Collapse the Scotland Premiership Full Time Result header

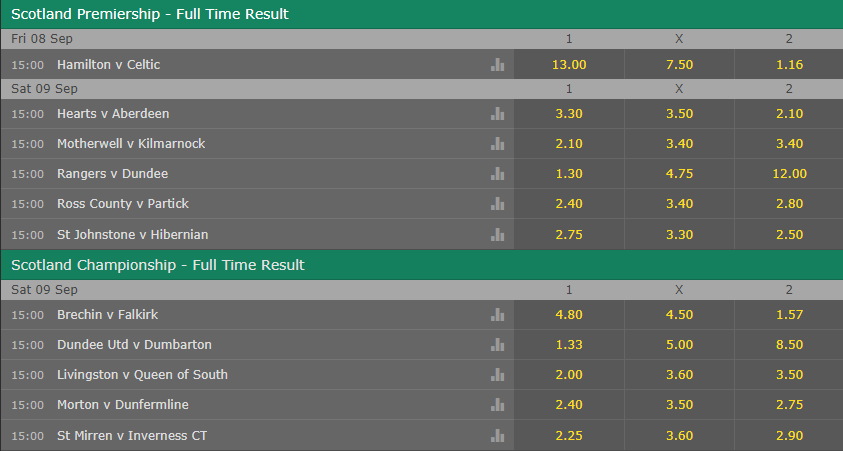(422, 14)
